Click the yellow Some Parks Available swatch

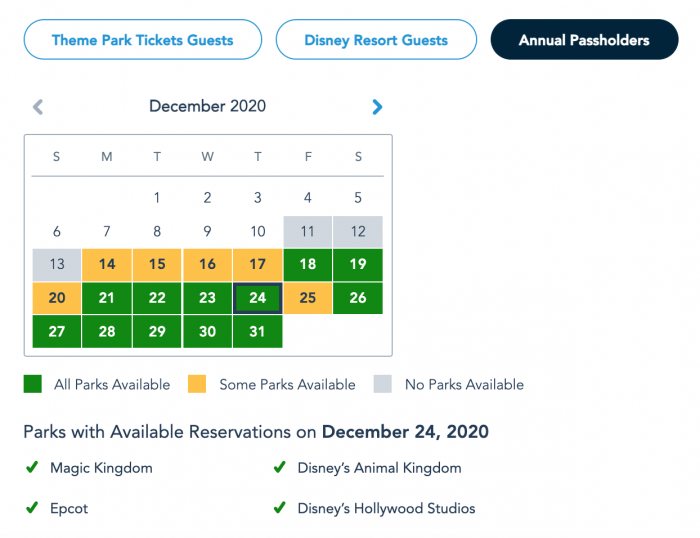click(x=199, y=384)
